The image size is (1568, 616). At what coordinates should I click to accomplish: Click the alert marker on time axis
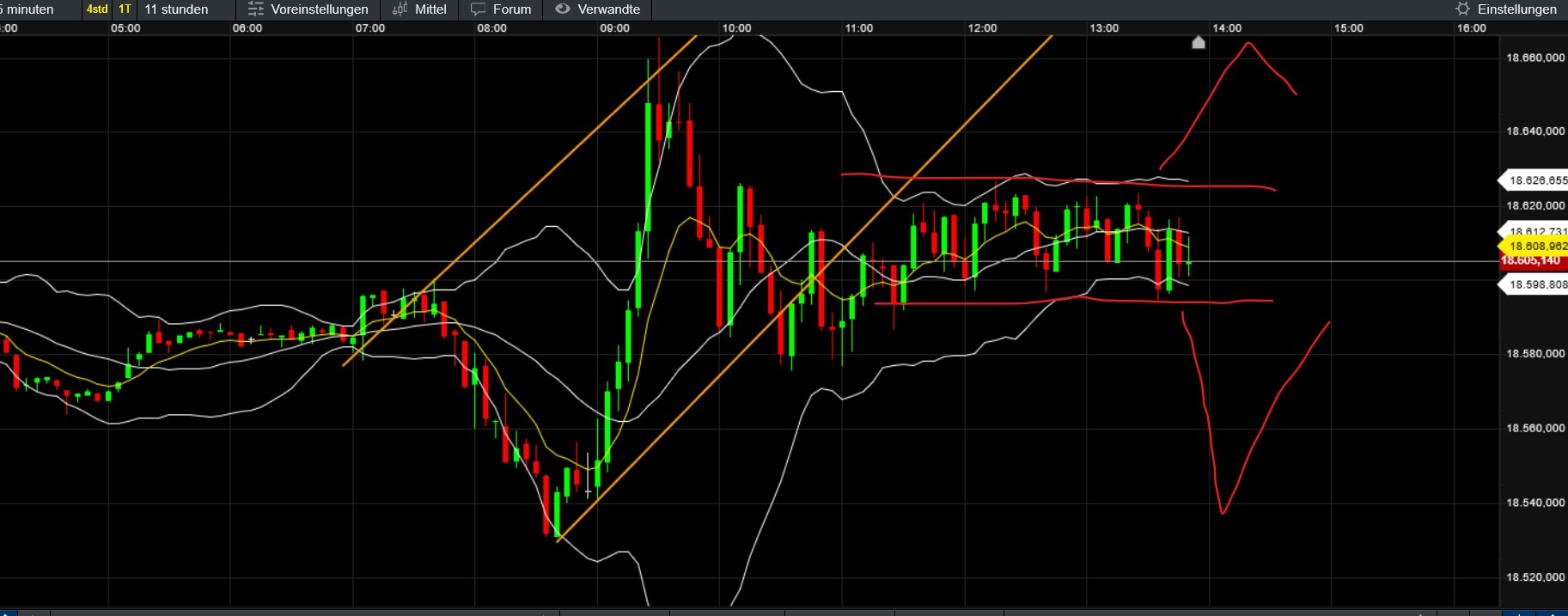(1199, 42)
